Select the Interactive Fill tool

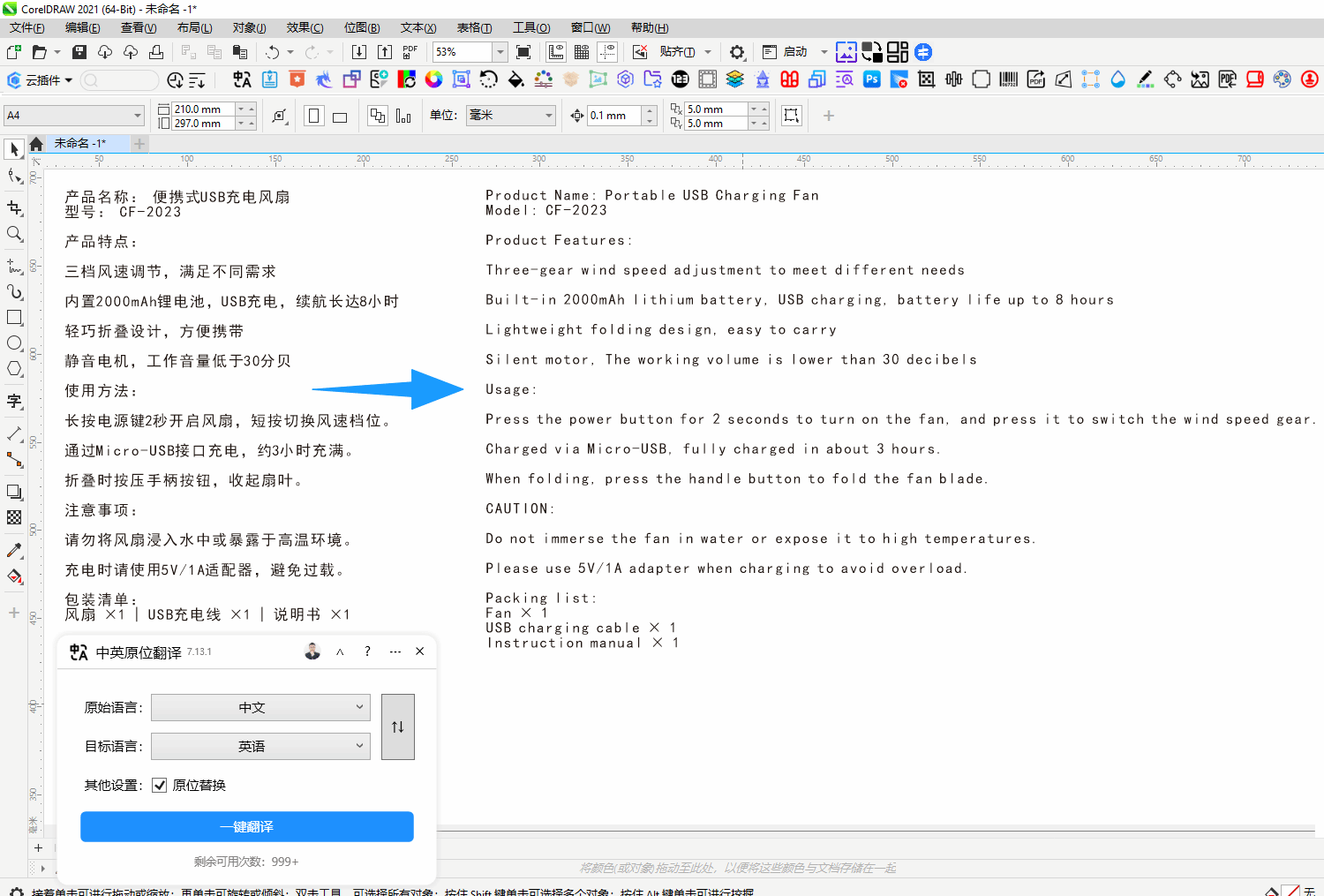(14, 576)
